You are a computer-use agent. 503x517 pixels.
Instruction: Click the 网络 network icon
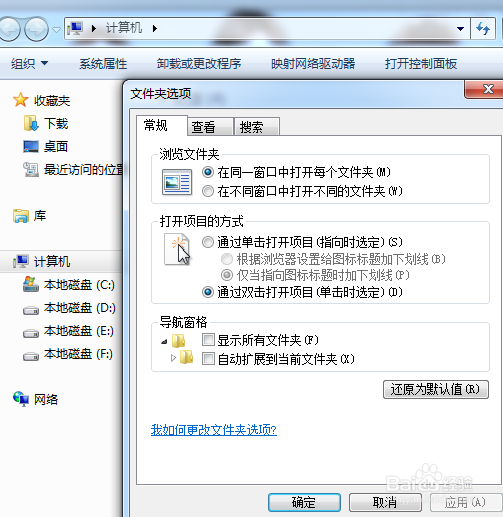21,398
